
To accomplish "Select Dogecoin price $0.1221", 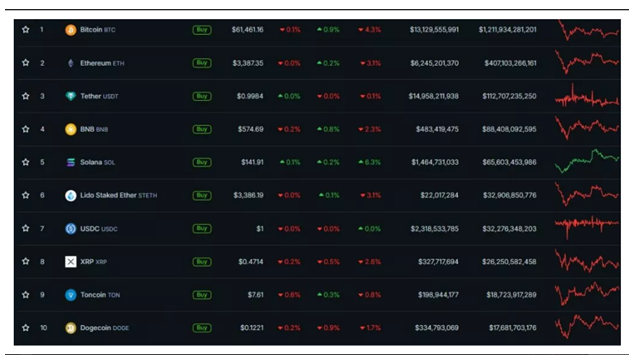I will click(252, 328).
